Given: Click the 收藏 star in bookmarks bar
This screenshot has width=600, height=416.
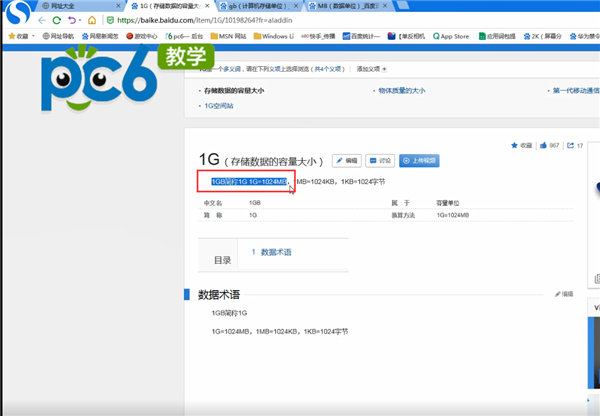Looking at the screenshot, I should coord(18,36).
